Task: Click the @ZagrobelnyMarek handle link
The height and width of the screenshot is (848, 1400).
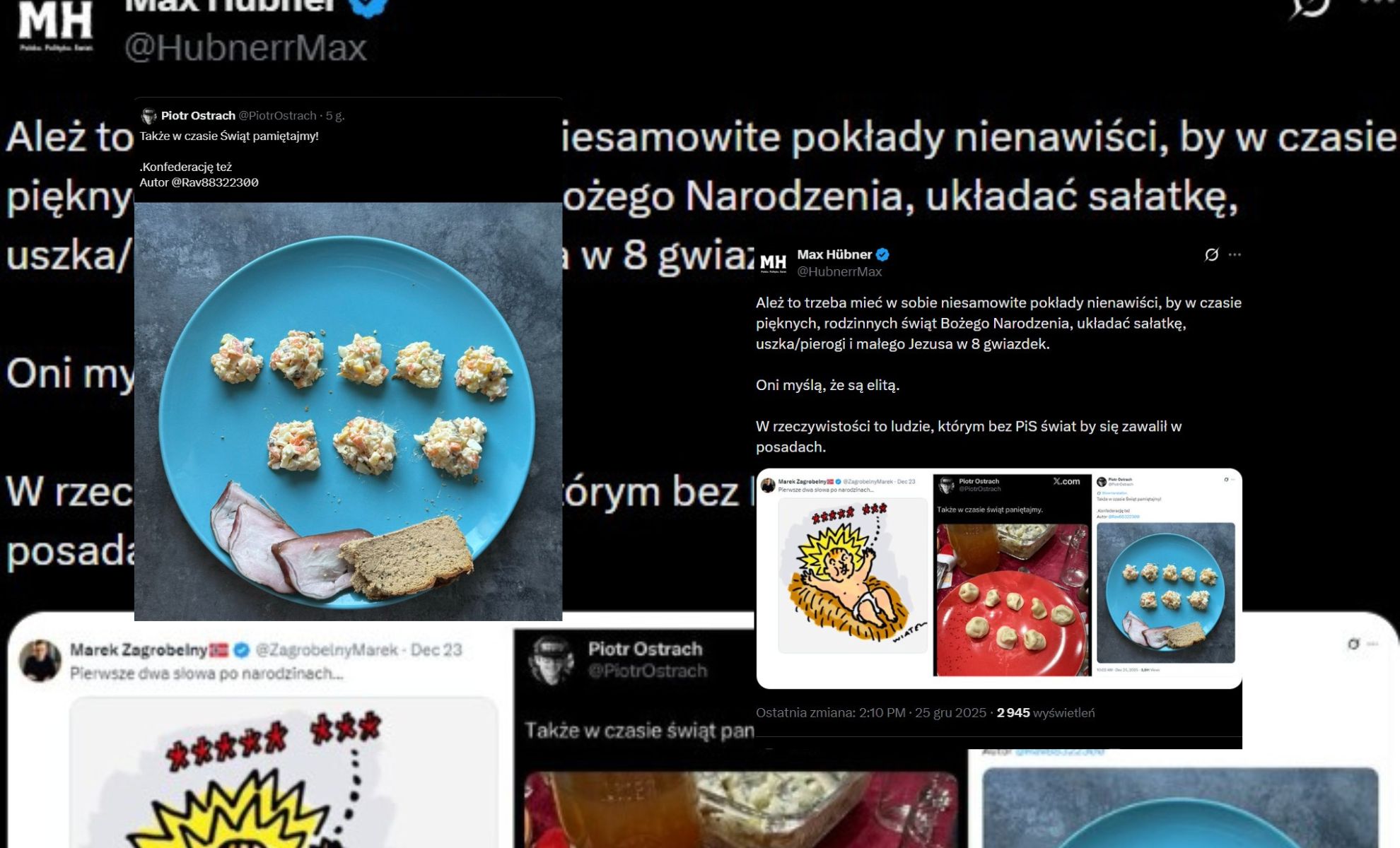Action: click(x=327, y=649)
